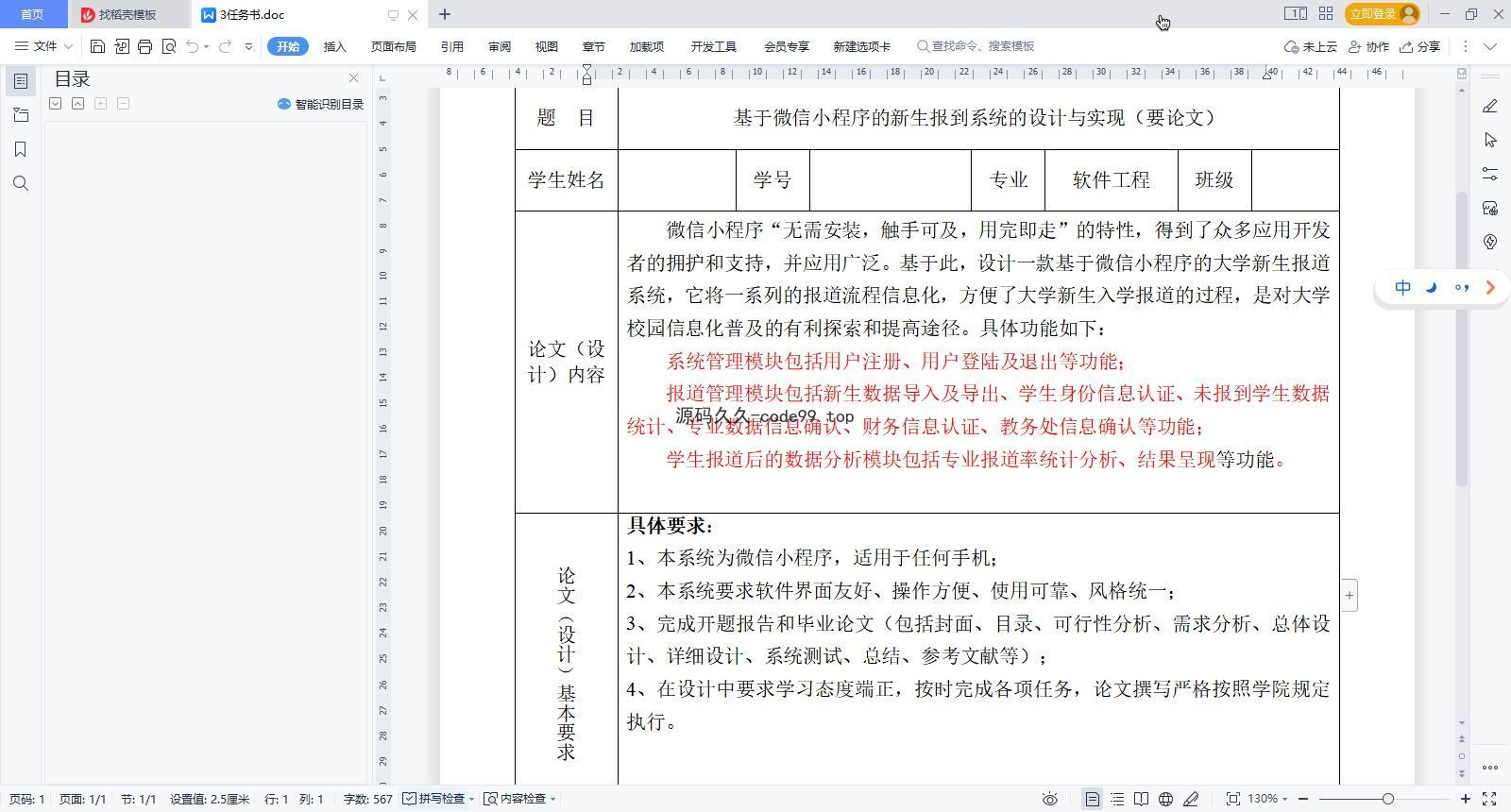Open the 引用 ribbon tab
Image resolution: width=1511 pixels, height=812 pixels.
click(452, 46)
